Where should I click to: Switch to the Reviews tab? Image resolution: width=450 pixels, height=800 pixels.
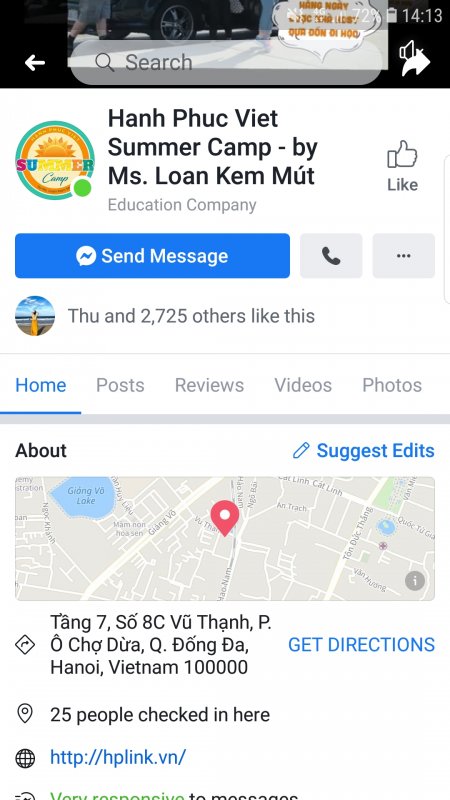209,385
